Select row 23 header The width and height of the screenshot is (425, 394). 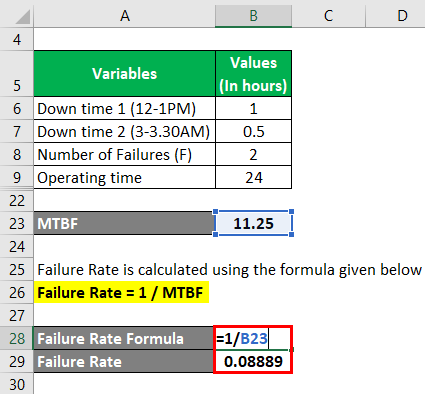(17, 223)
